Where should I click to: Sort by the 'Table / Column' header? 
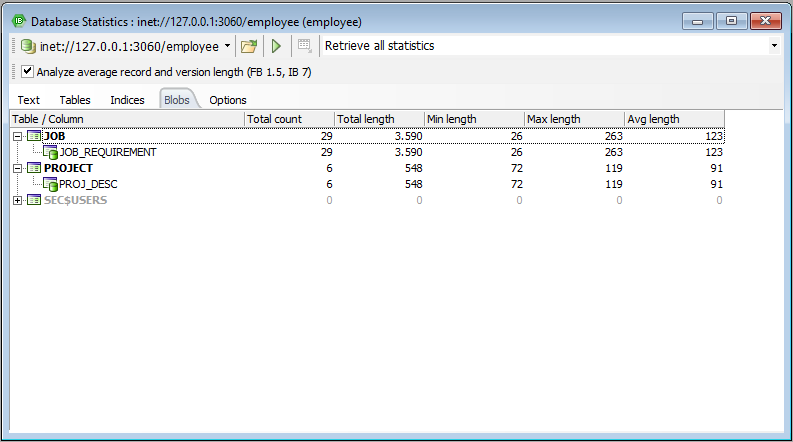point(127,119)
